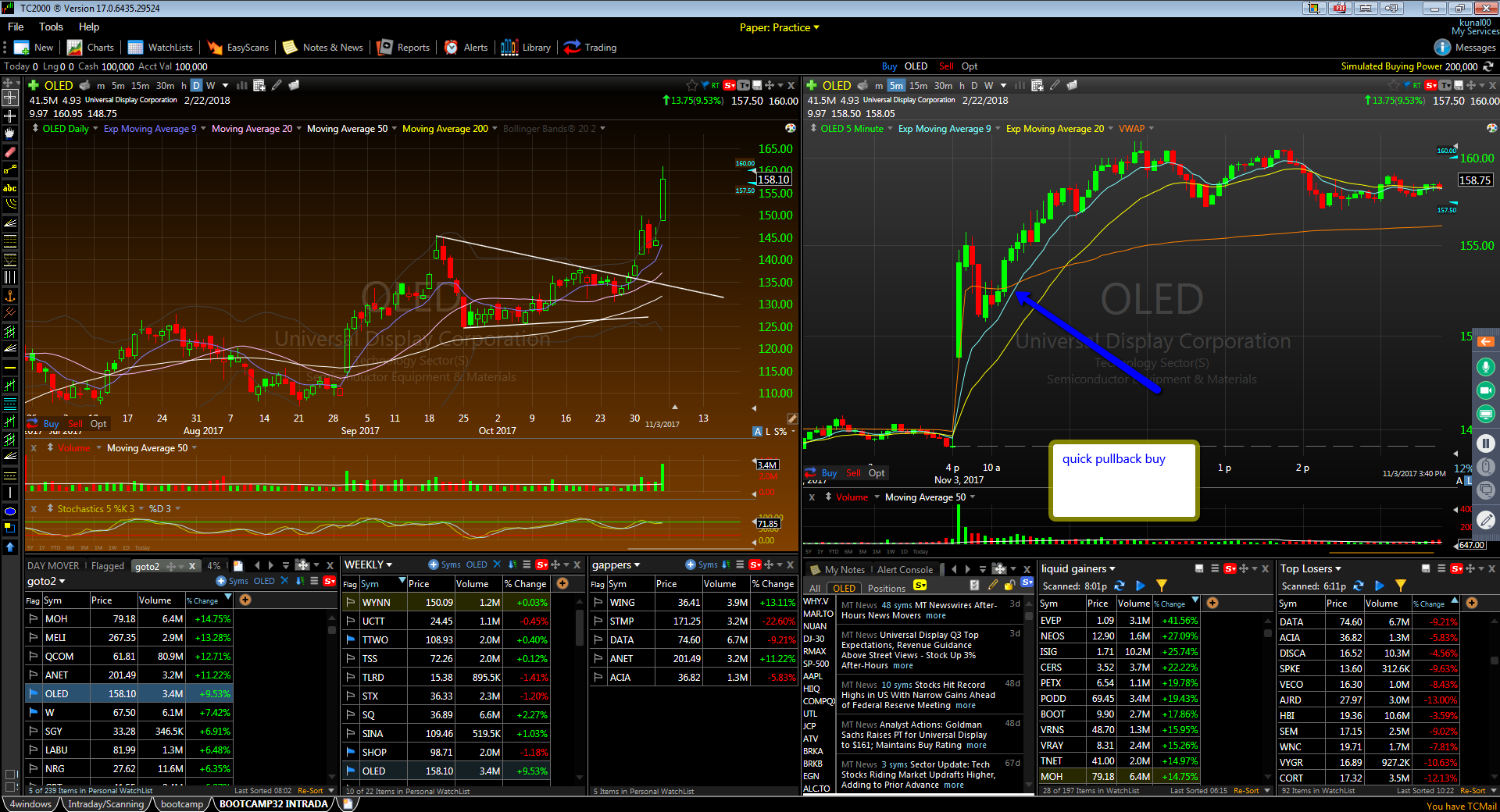Switch to the Alert Console tab

(905, 569)
